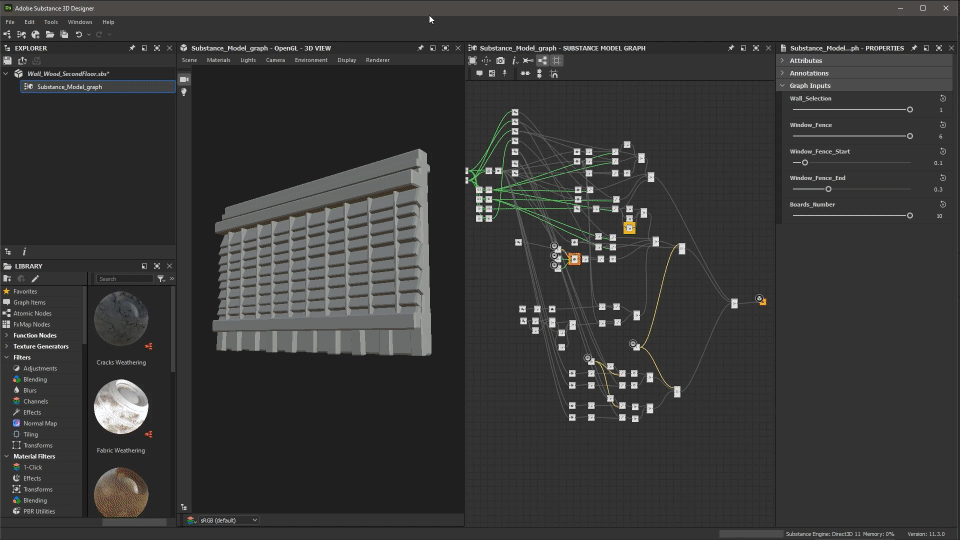960x540 pixels.
Task: Click vertical align nodes icon
Action: 539,73
